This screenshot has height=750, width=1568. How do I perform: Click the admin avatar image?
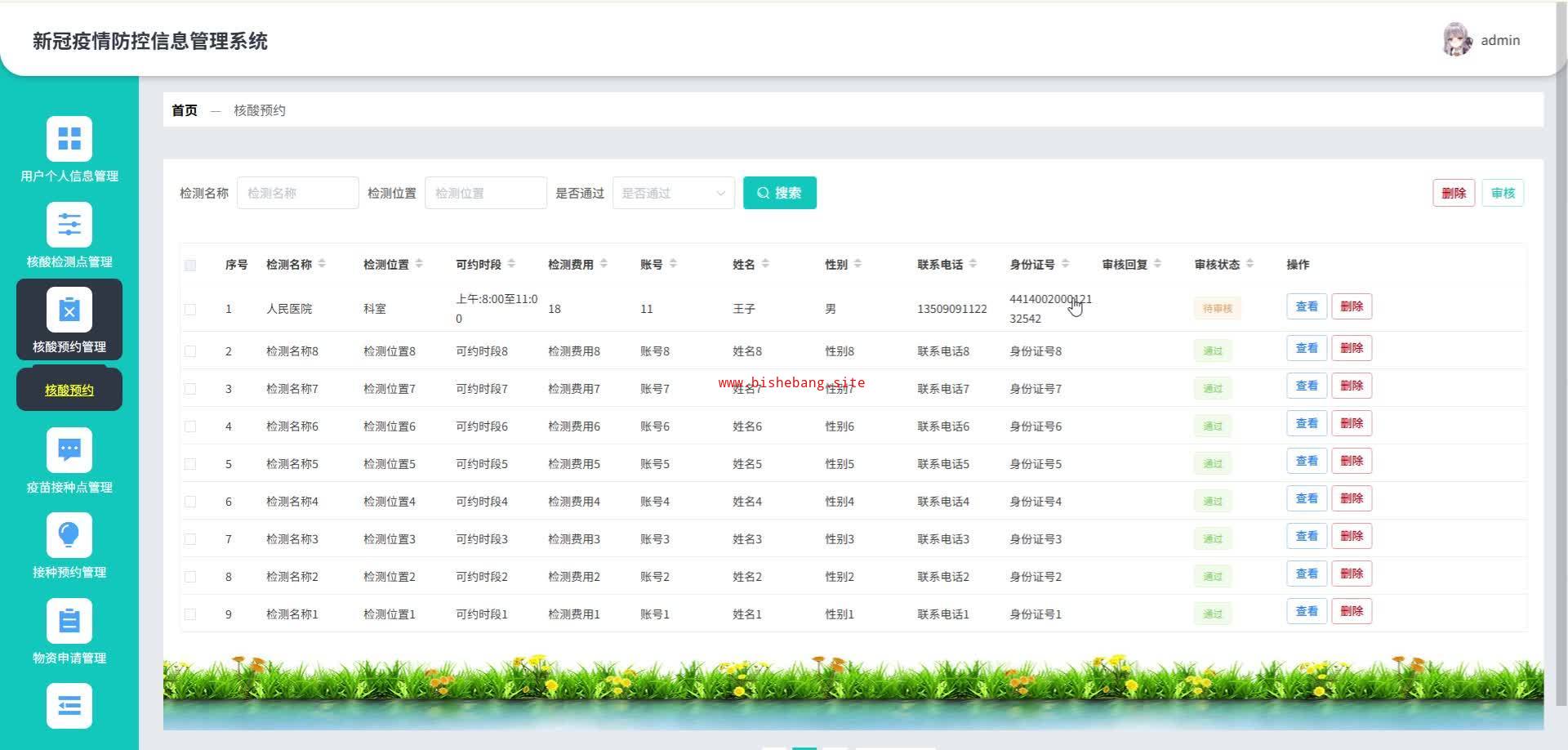1457,40
